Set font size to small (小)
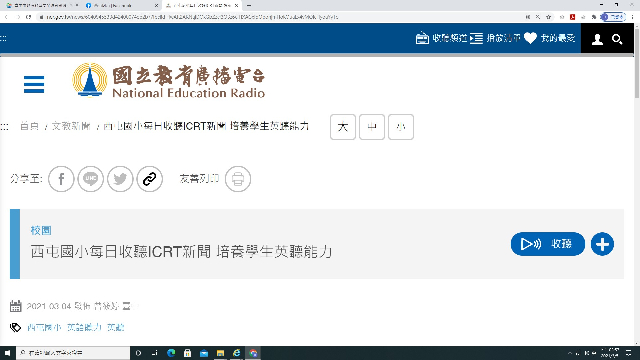 click(x=401, y=127)
